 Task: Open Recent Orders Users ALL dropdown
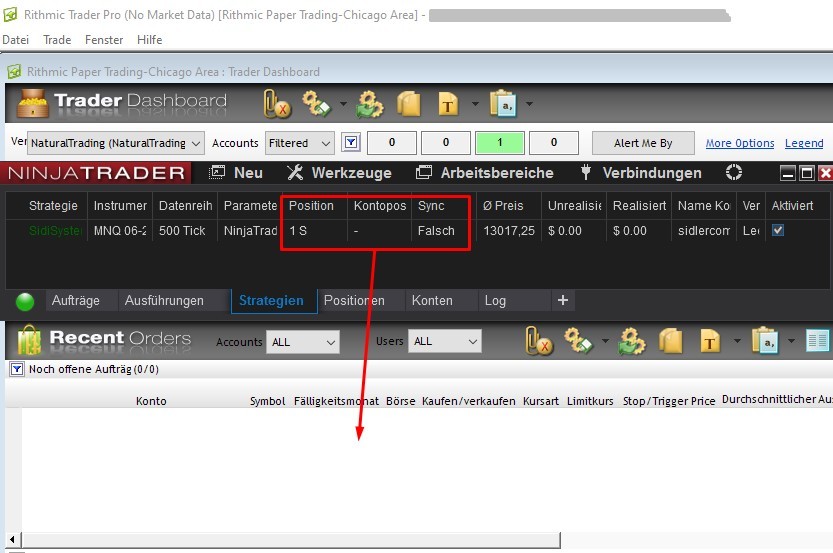click(445, 341)
